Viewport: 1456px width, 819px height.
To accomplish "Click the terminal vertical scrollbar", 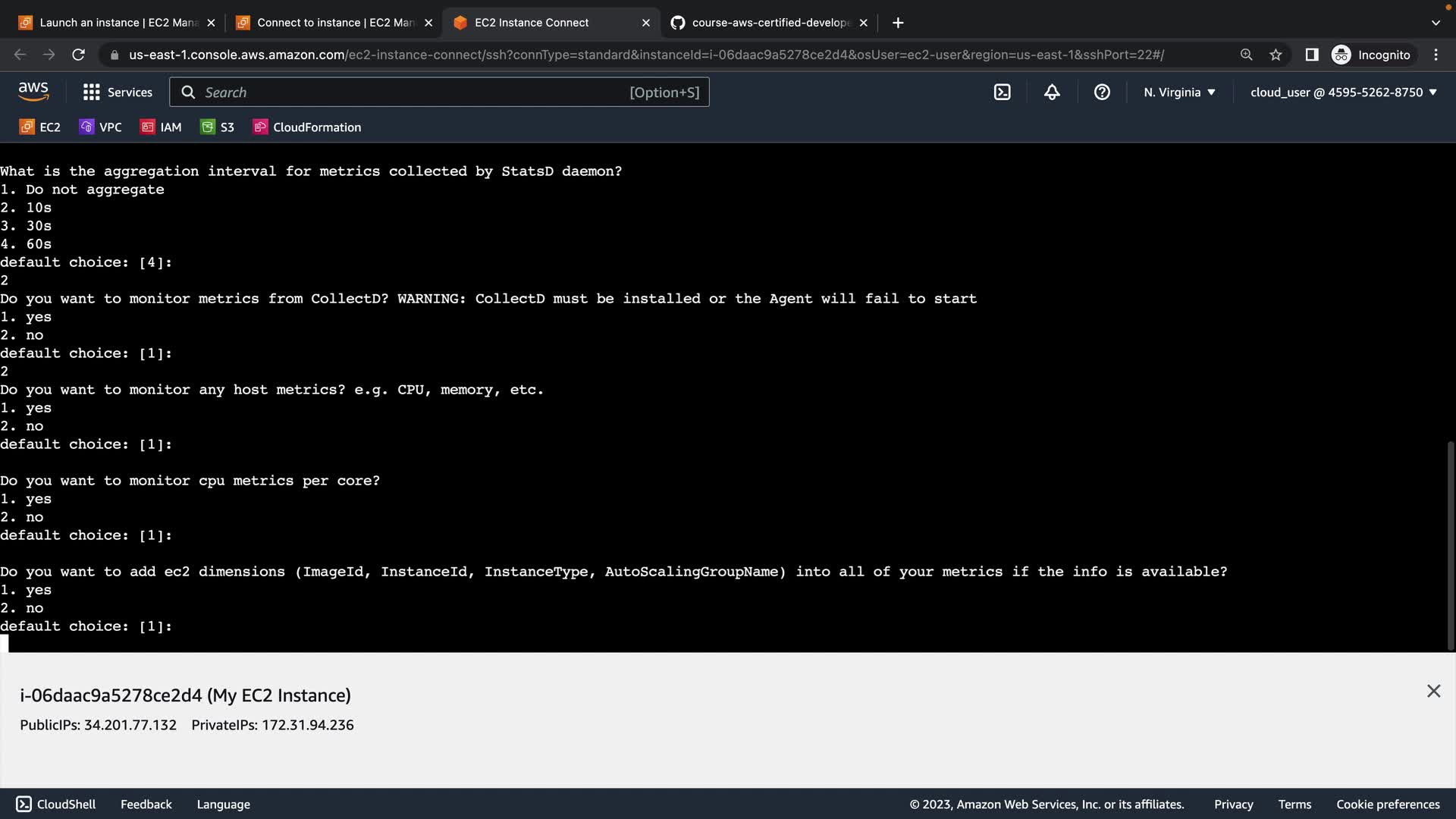I will pos(1451,544).
